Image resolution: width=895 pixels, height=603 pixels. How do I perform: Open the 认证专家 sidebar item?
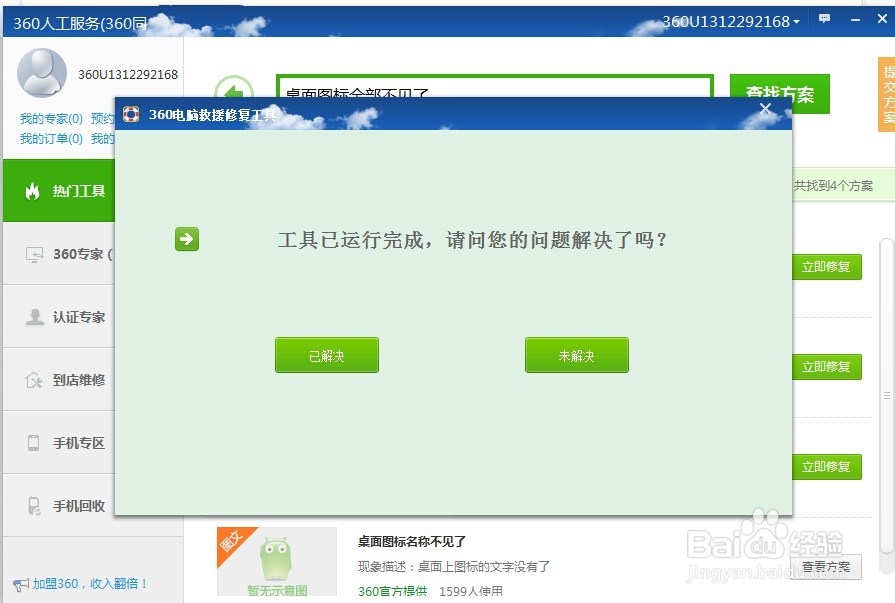pyautogui.click(x=59, y=316)
